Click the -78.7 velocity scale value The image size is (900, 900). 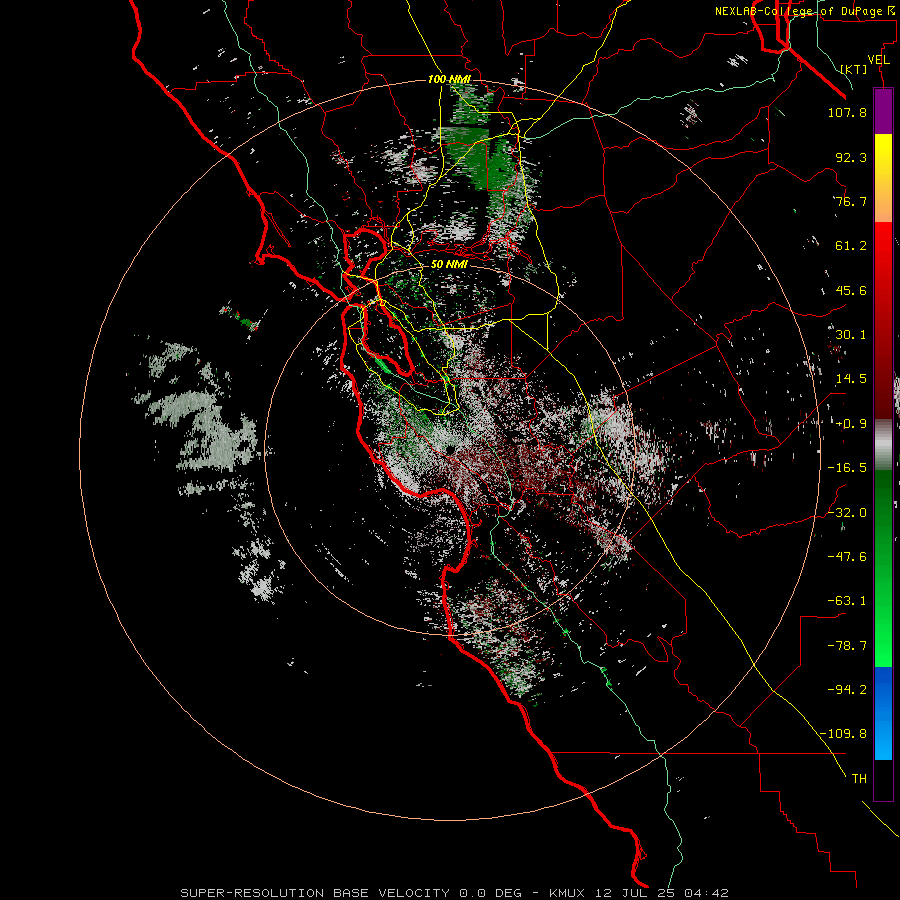tap(847, 646)
